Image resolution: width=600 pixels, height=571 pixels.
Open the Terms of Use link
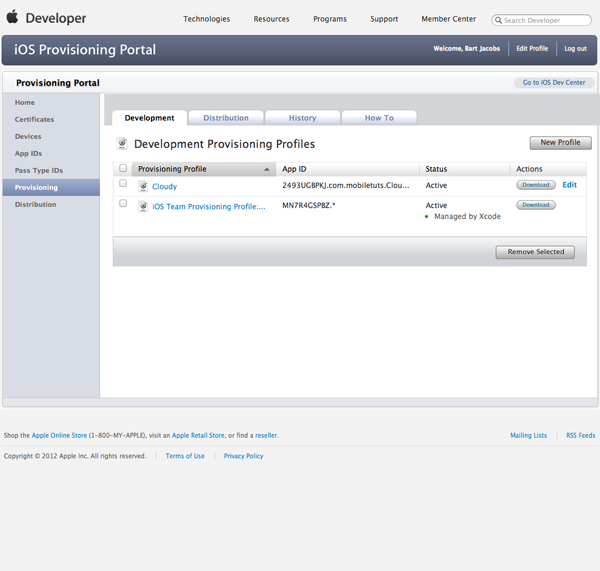click(x=185, y=456)
